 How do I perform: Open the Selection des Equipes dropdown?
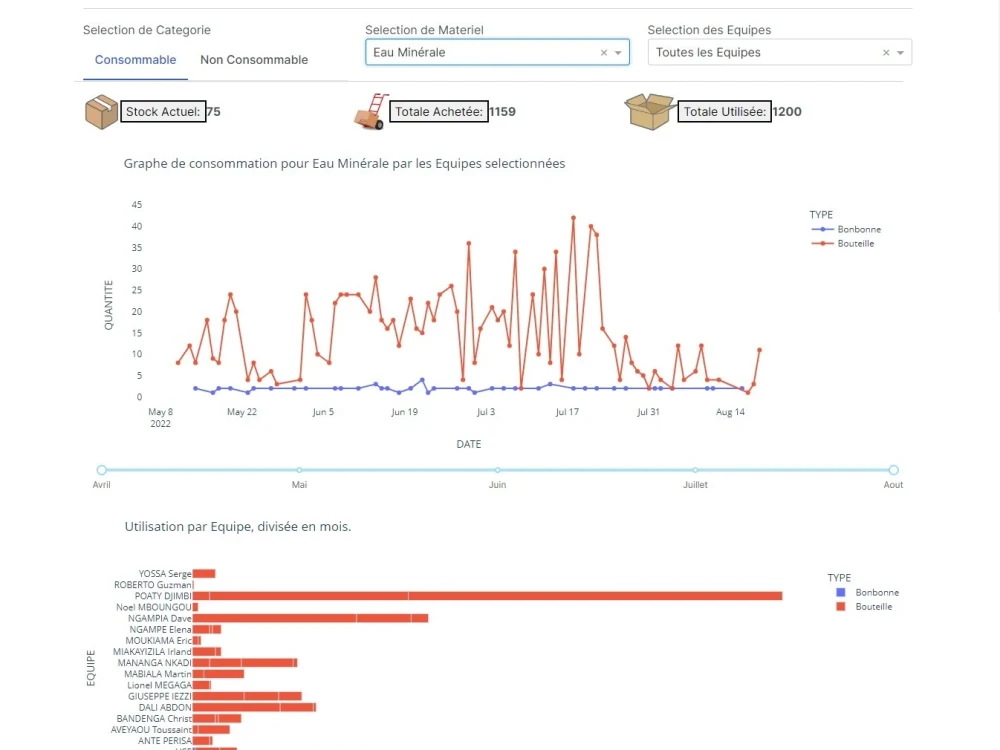tap(900, 52)
